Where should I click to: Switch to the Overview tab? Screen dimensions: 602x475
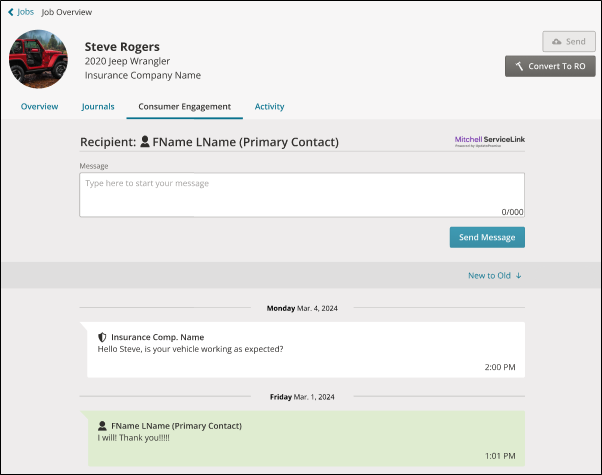(40, 106)
